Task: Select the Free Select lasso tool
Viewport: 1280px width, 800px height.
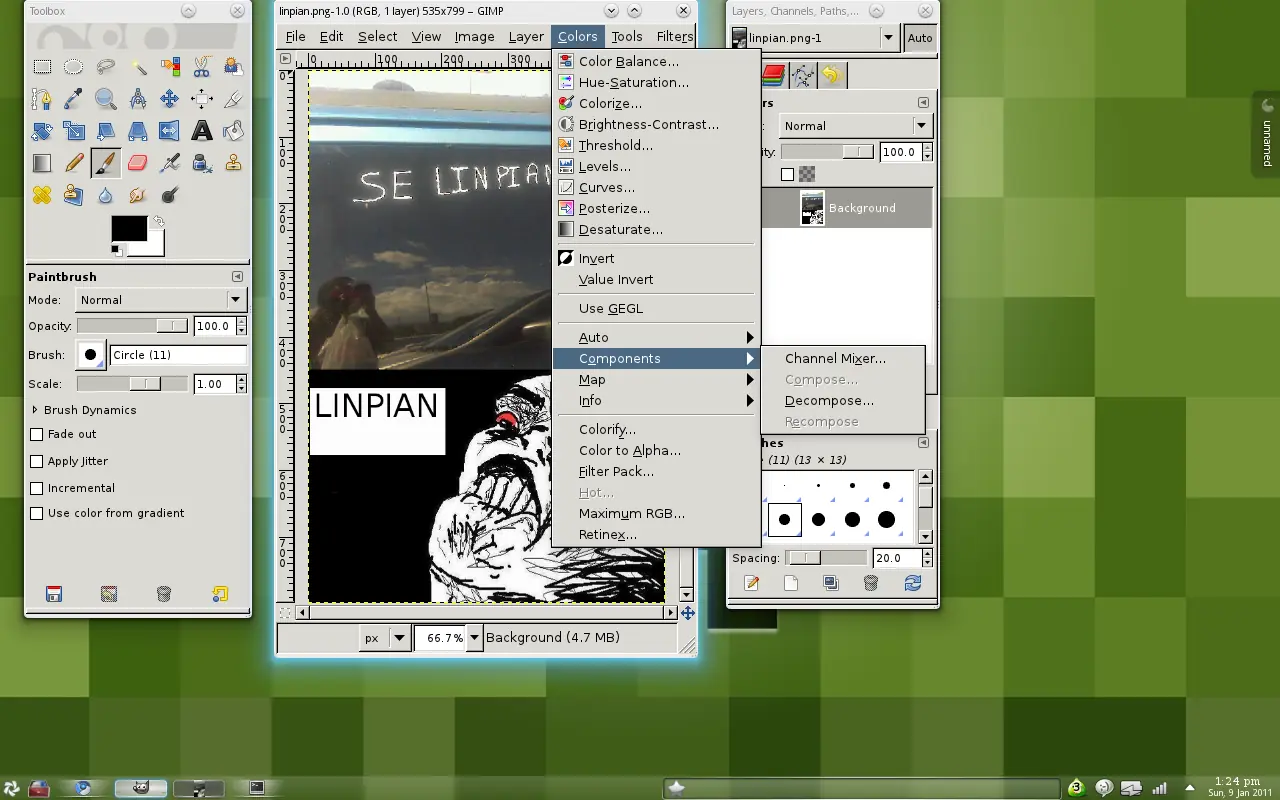Action: click(x=106, y=67)
